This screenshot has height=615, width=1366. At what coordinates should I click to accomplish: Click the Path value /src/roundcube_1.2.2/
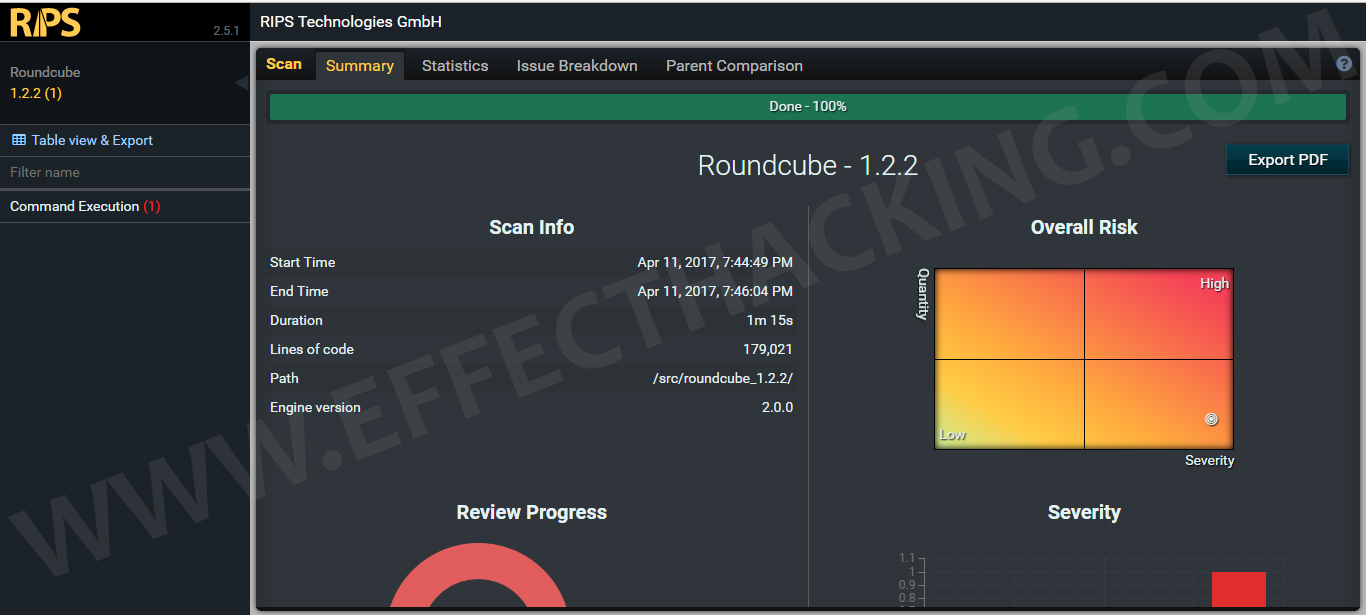[723, 378]
